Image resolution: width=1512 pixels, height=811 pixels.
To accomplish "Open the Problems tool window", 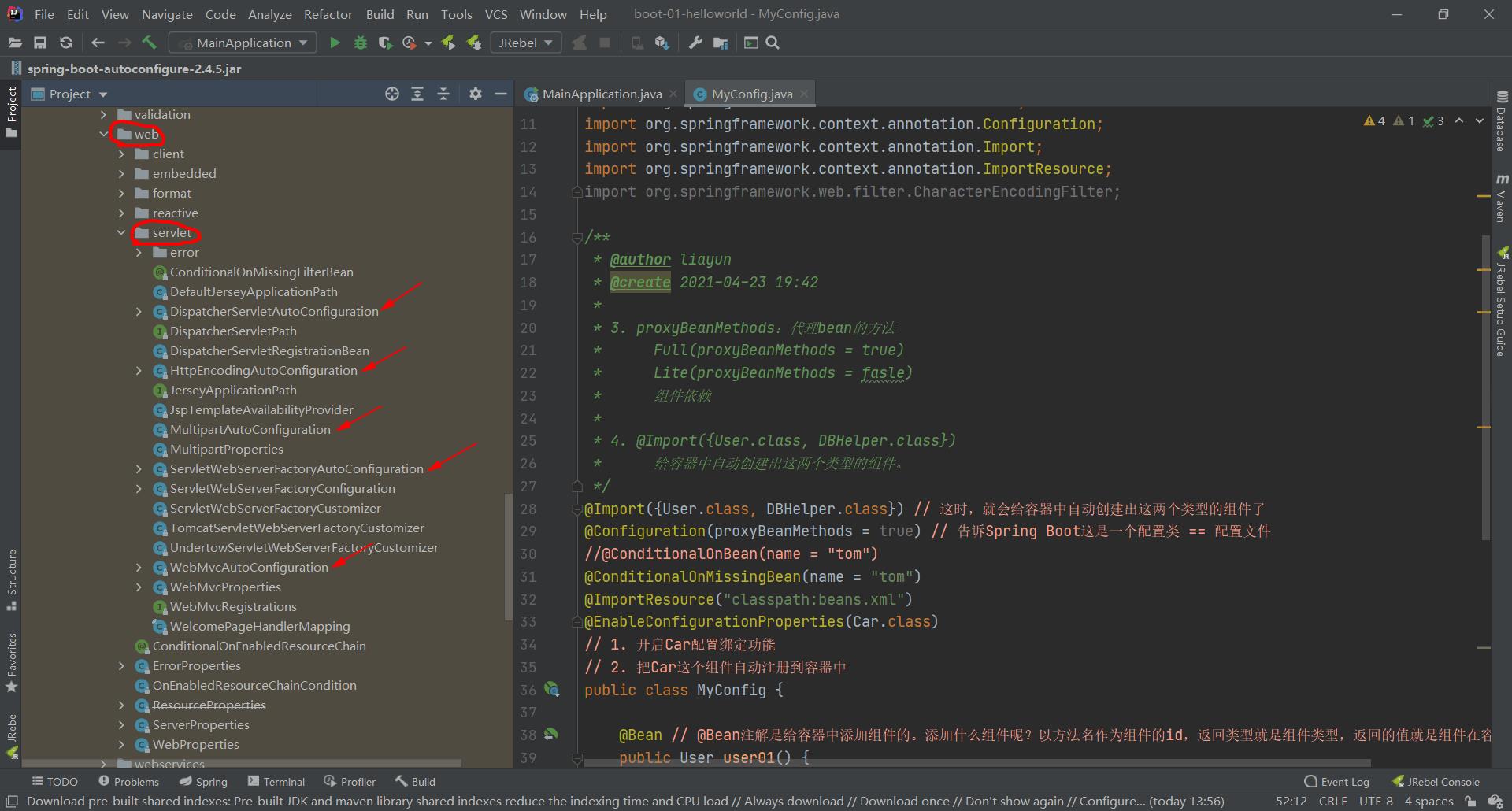I will 128,782.
